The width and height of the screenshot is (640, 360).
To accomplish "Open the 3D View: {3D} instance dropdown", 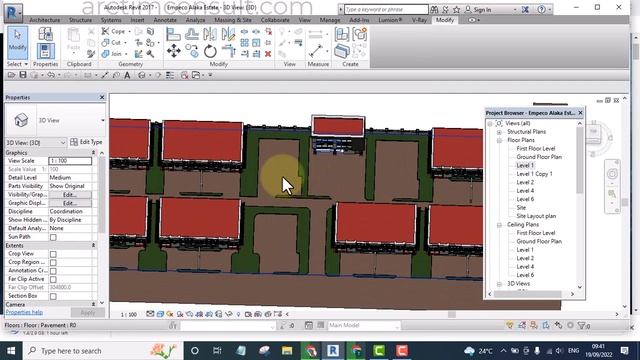I will [36, 142].
